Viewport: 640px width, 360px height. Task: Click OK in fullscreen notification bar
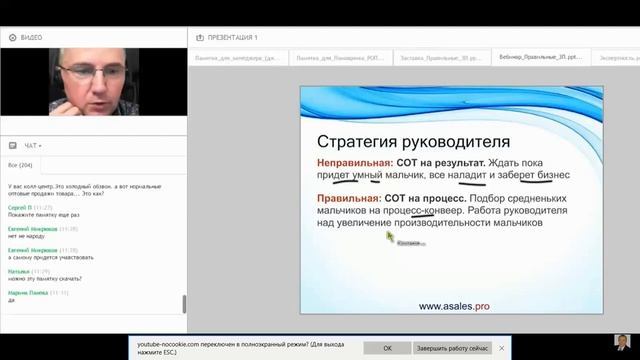pos(387,348)
